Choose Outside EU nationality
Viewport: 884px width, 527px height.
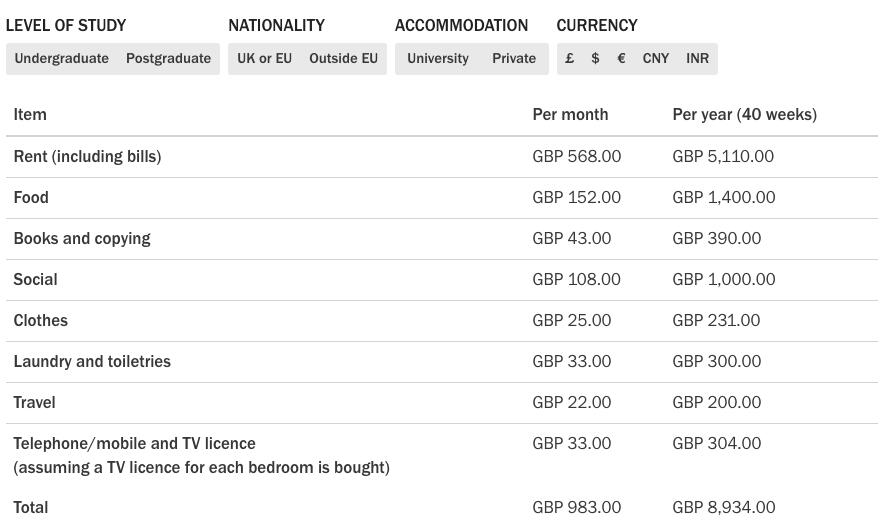[x=343, y=59]
